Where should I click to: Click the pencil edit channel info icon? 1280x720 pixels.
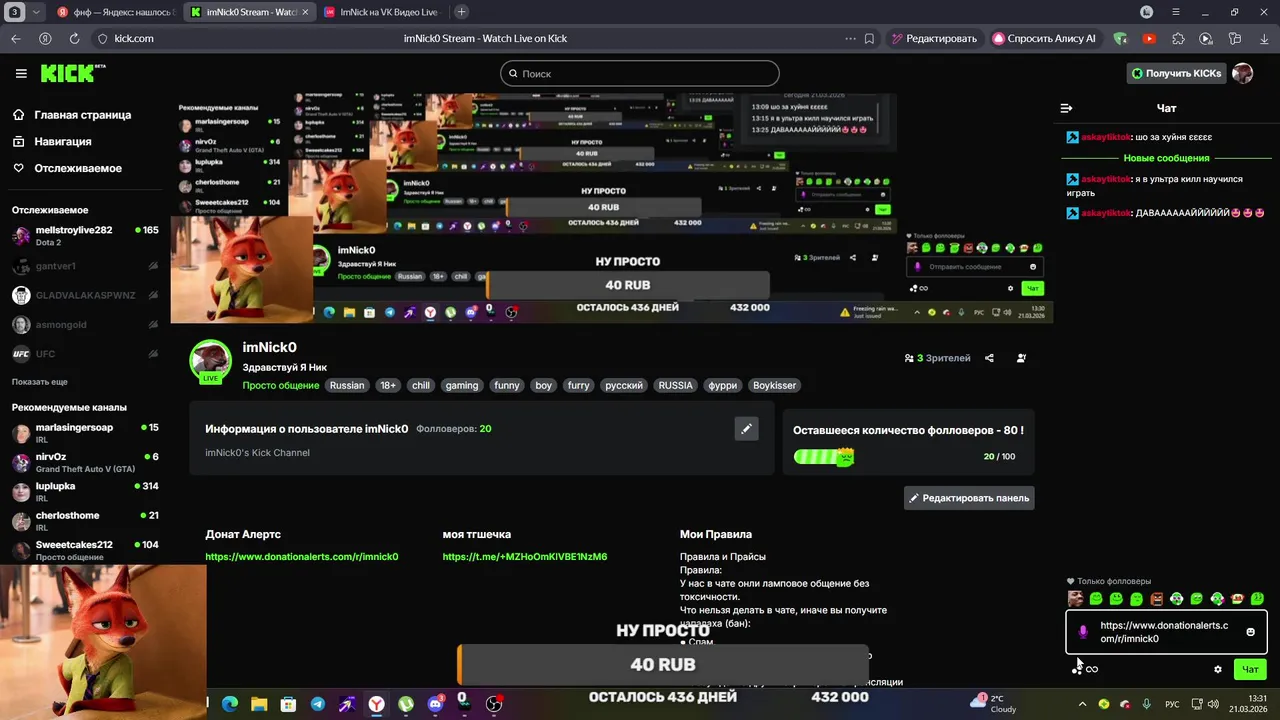pyautogui.click(x=746, y=429)
